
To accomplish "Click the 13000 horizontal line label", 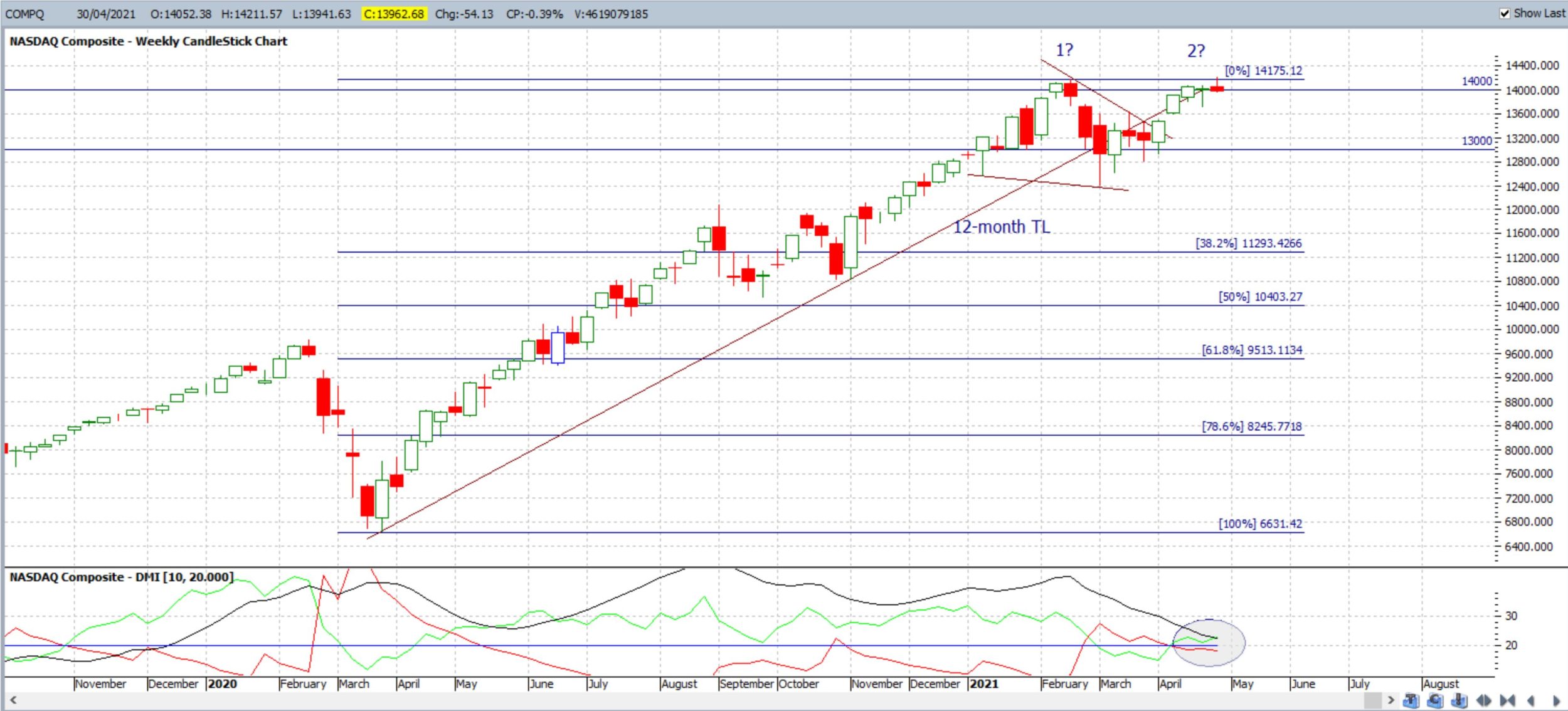I will tap(1477, 140).
